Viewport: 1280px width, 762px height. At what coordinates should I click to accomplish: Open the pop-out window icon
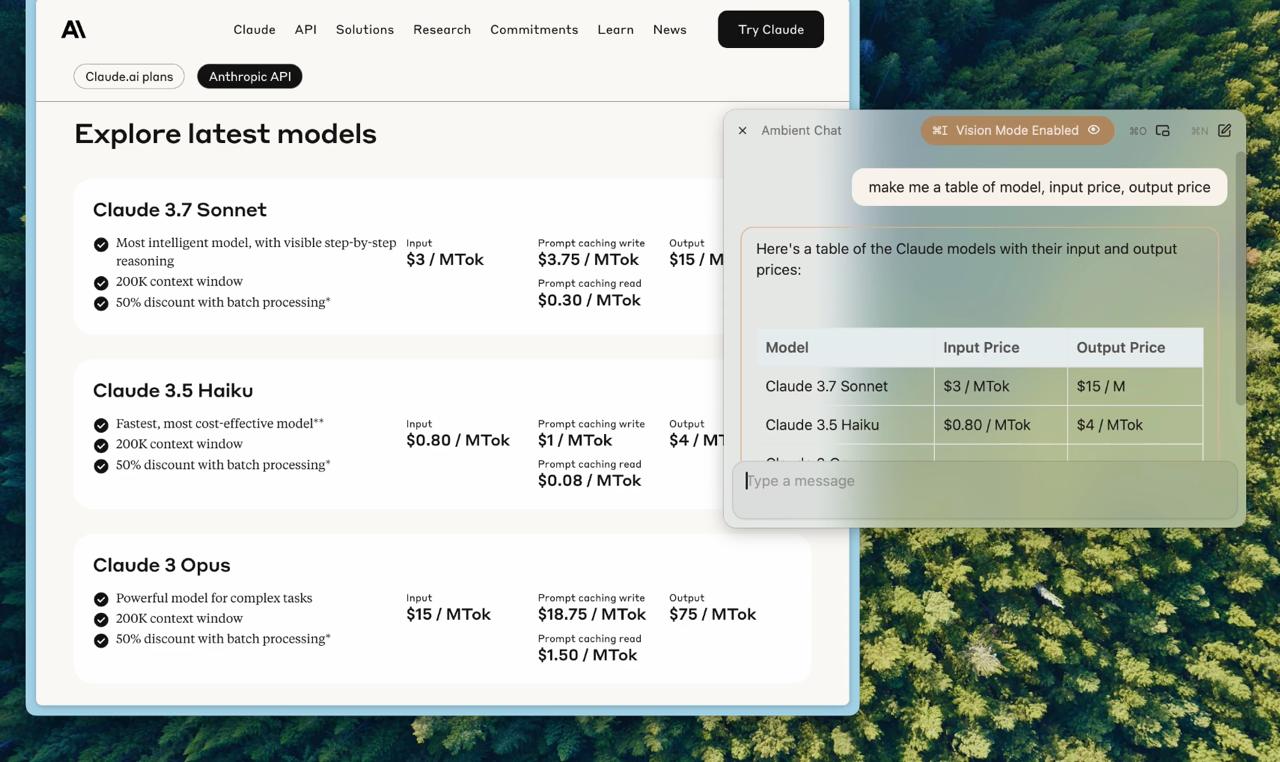tap(1163, 130)
